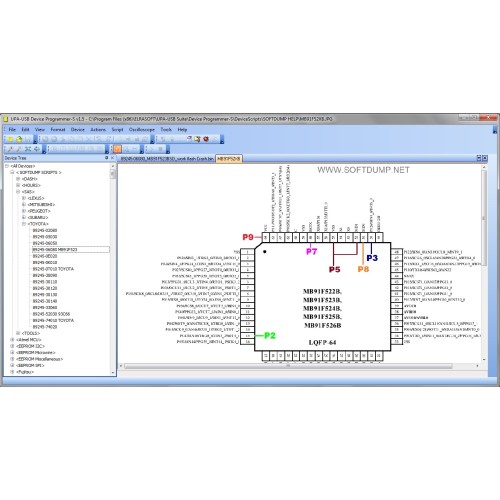
Task: Click the diagram vertical scrollbar down arrow
Action: click(484, 360)
